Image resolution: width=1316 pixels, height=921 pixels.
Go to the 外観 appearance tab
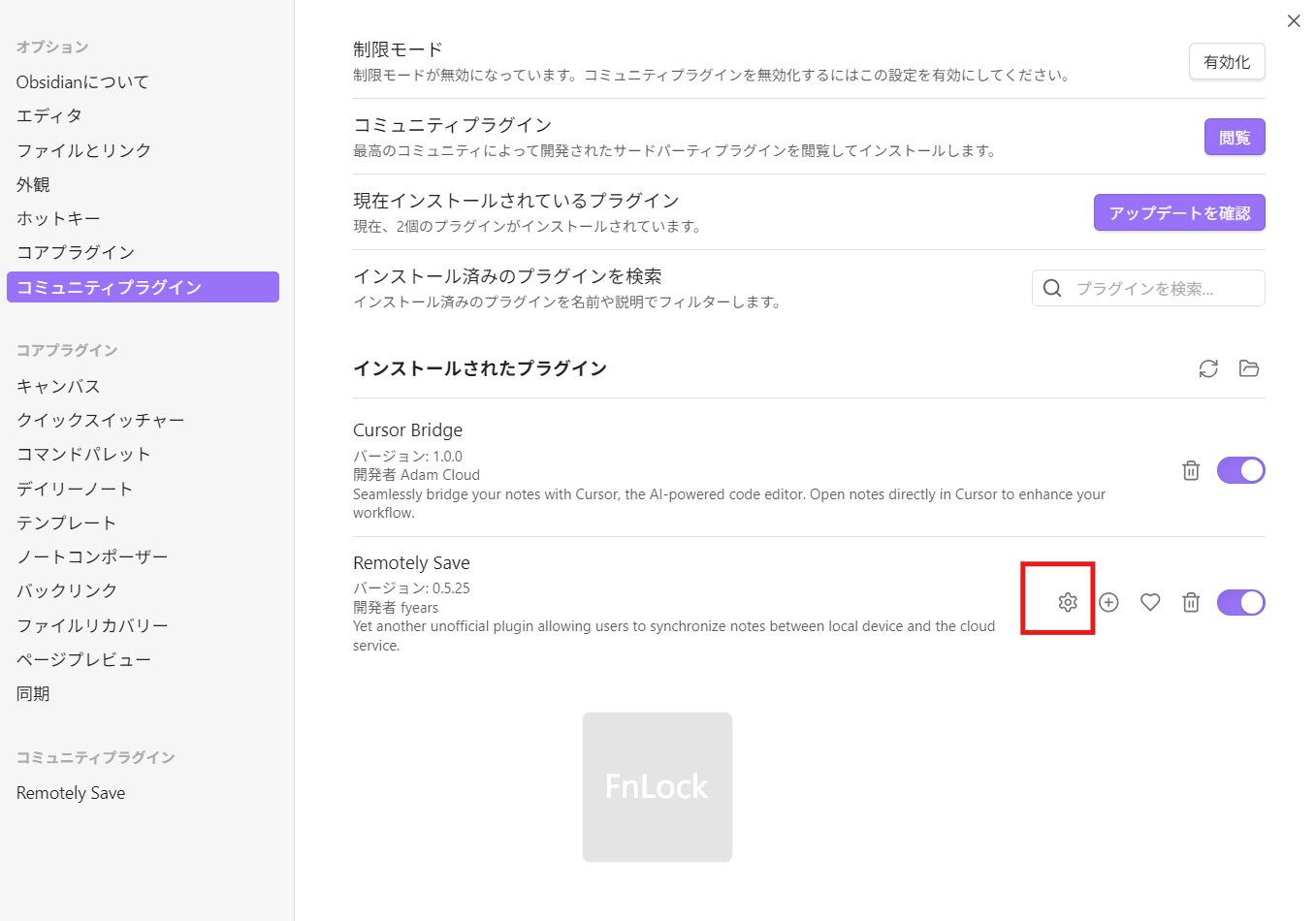(143, 184)
